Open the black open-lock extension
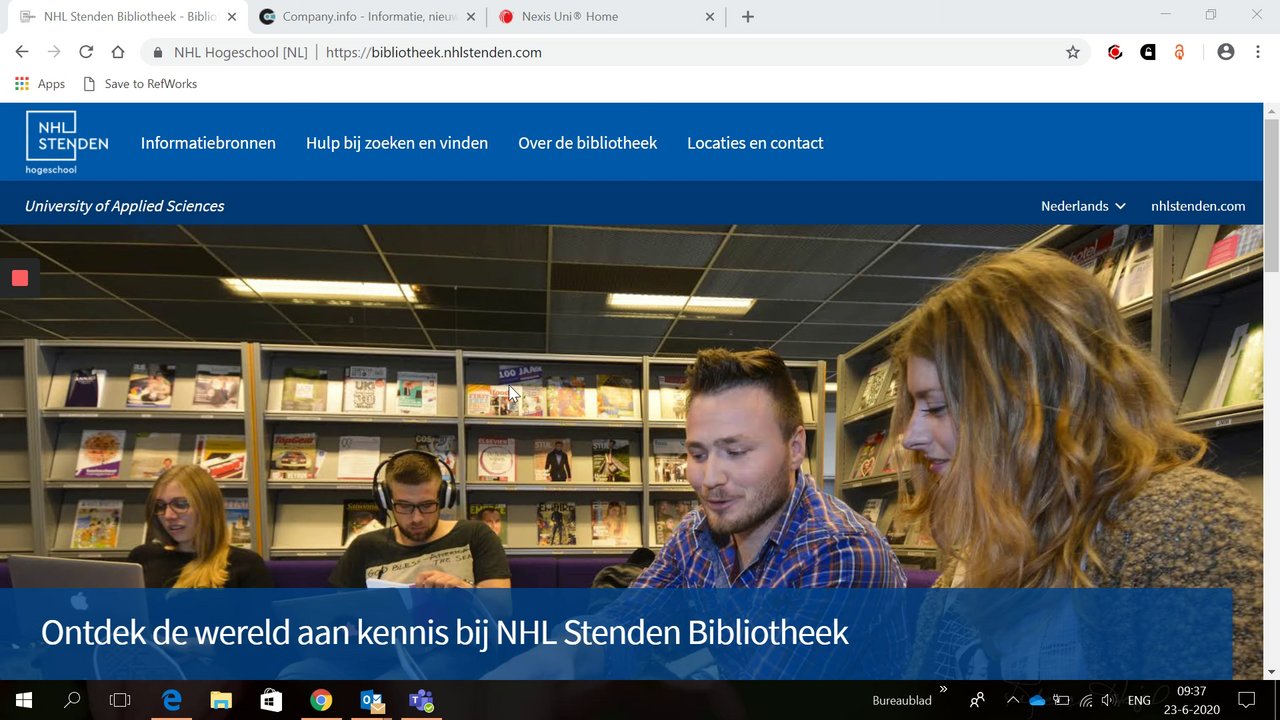The width and height of the screenshot is (1280, 720). click(x=1148, y=52)
